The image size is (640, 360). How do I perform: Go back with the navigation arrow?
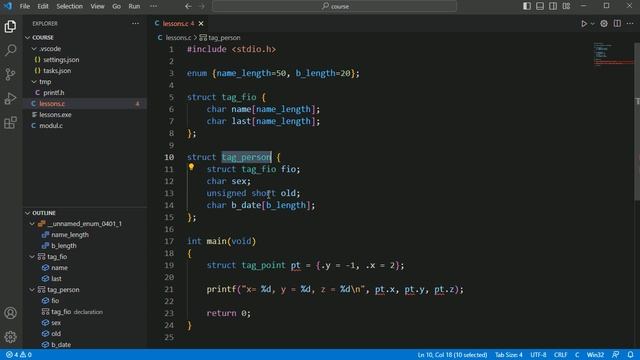click(188, 6)
